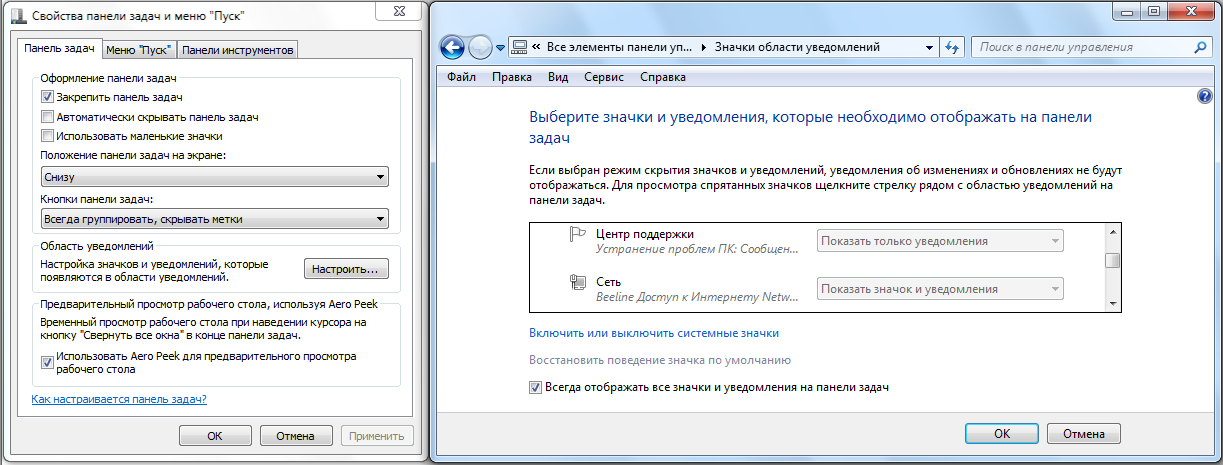Open the "Сервис" menu
1223x465 pixels.
(604, 77)
